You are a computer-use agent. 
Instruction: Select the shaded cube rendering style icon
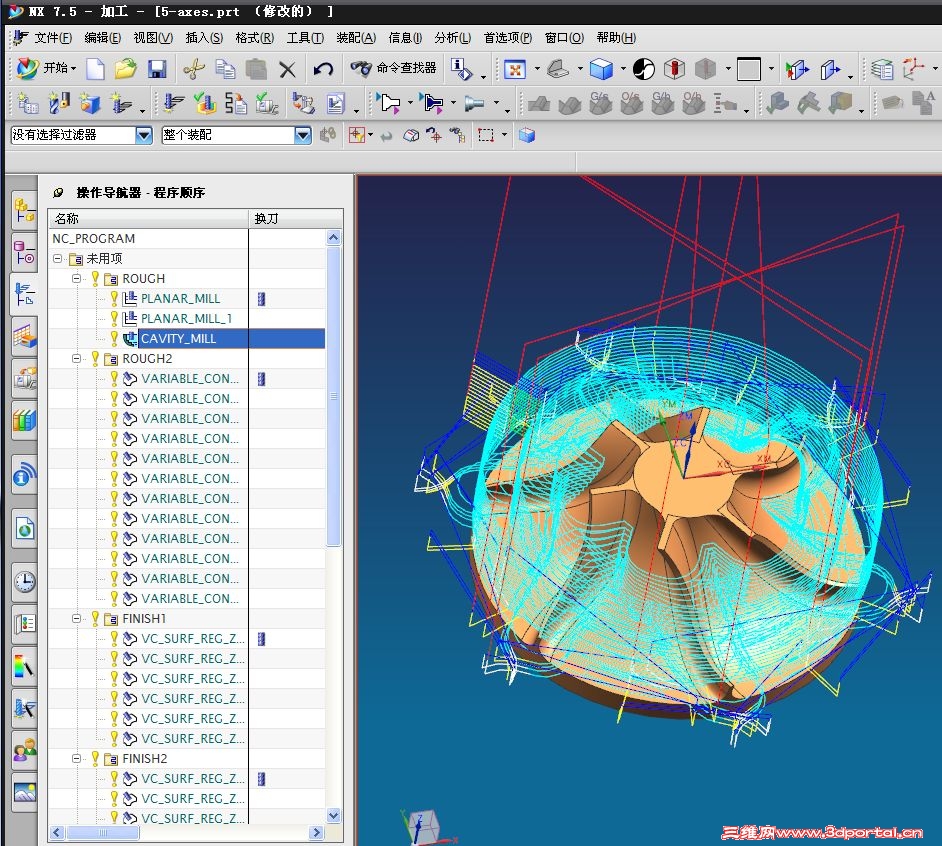coord(601,69)
